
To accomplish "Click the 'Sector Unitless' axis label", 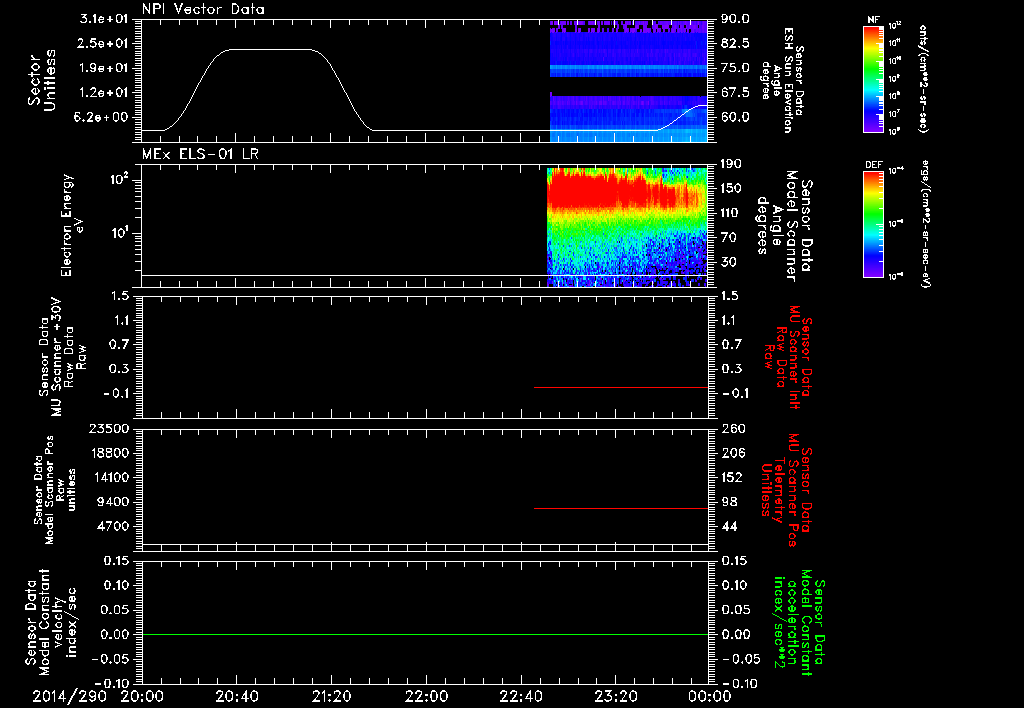I will click(42, 80).
